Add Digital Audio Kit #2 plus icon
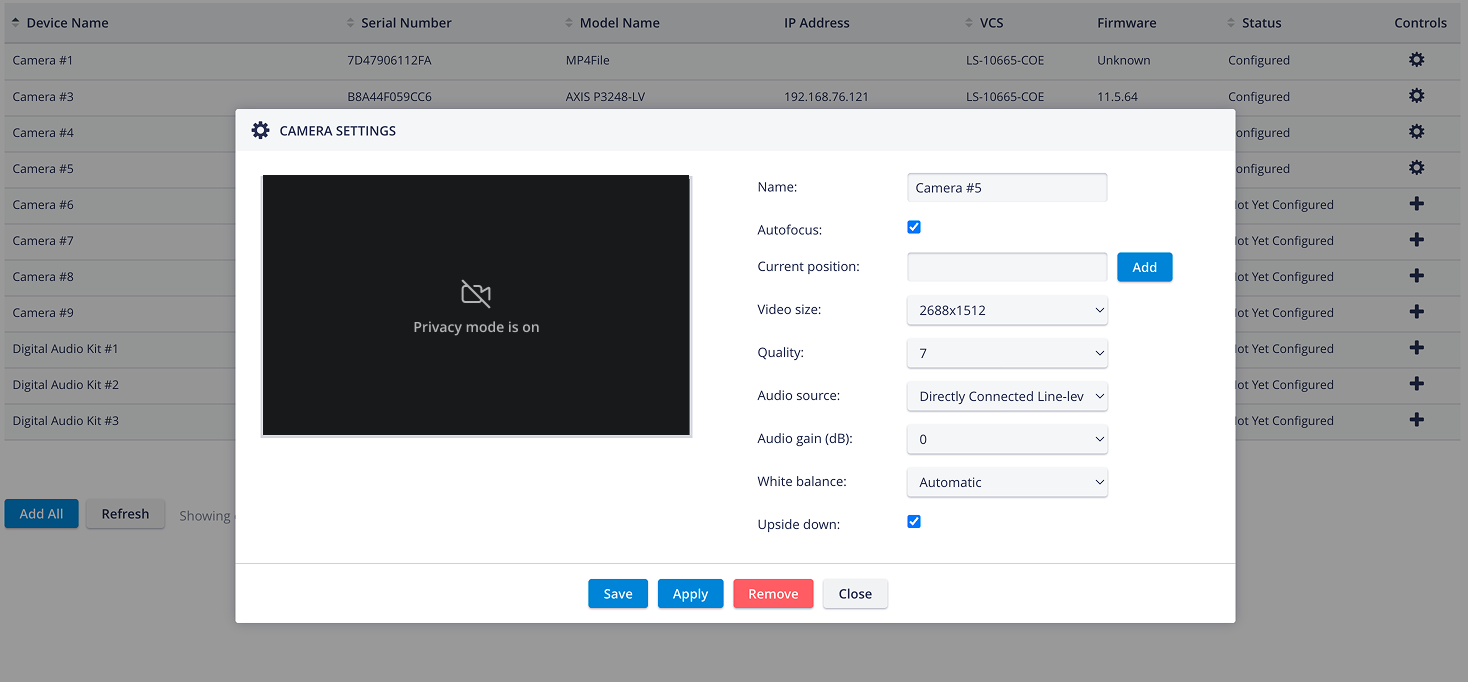1468x682 pixels. pyautogui.click(x=1416, y=384)
